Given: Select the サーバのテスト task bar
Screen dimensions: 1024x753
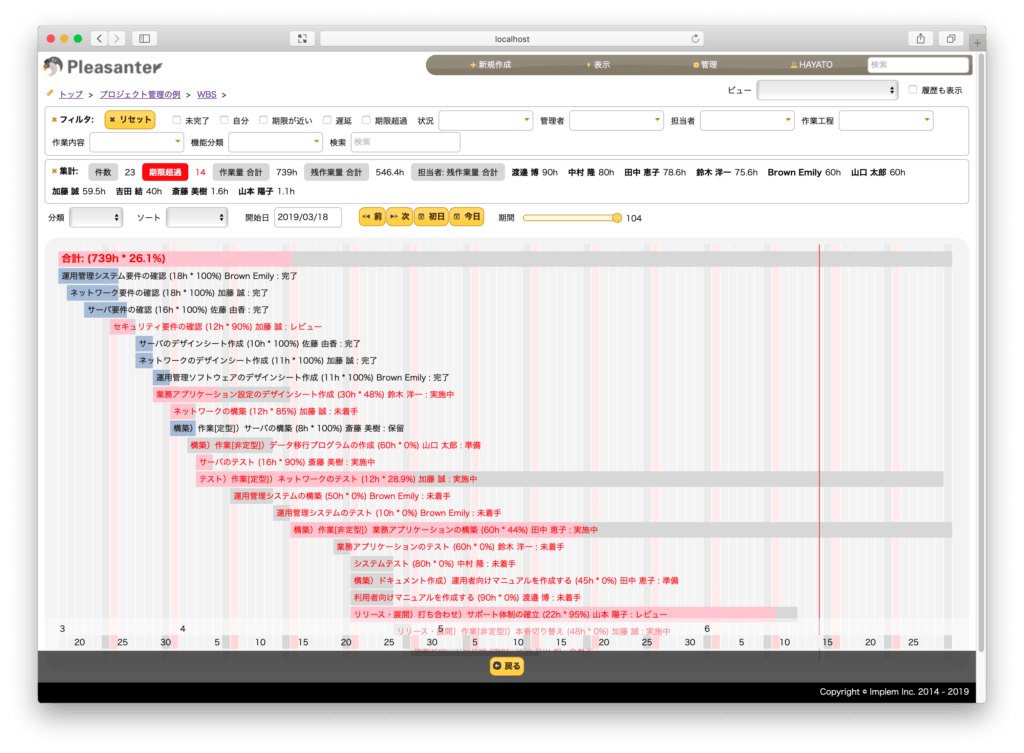Looking at the screenshot, I should pos(206,462).
